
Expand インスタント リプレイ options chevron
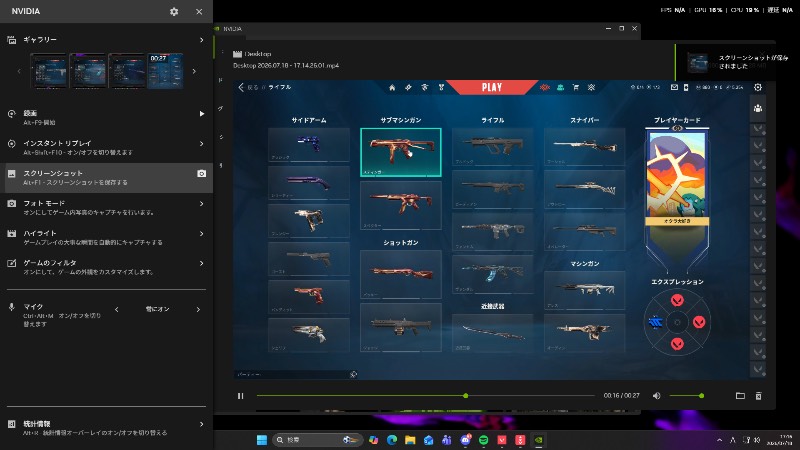click(202, 144)
